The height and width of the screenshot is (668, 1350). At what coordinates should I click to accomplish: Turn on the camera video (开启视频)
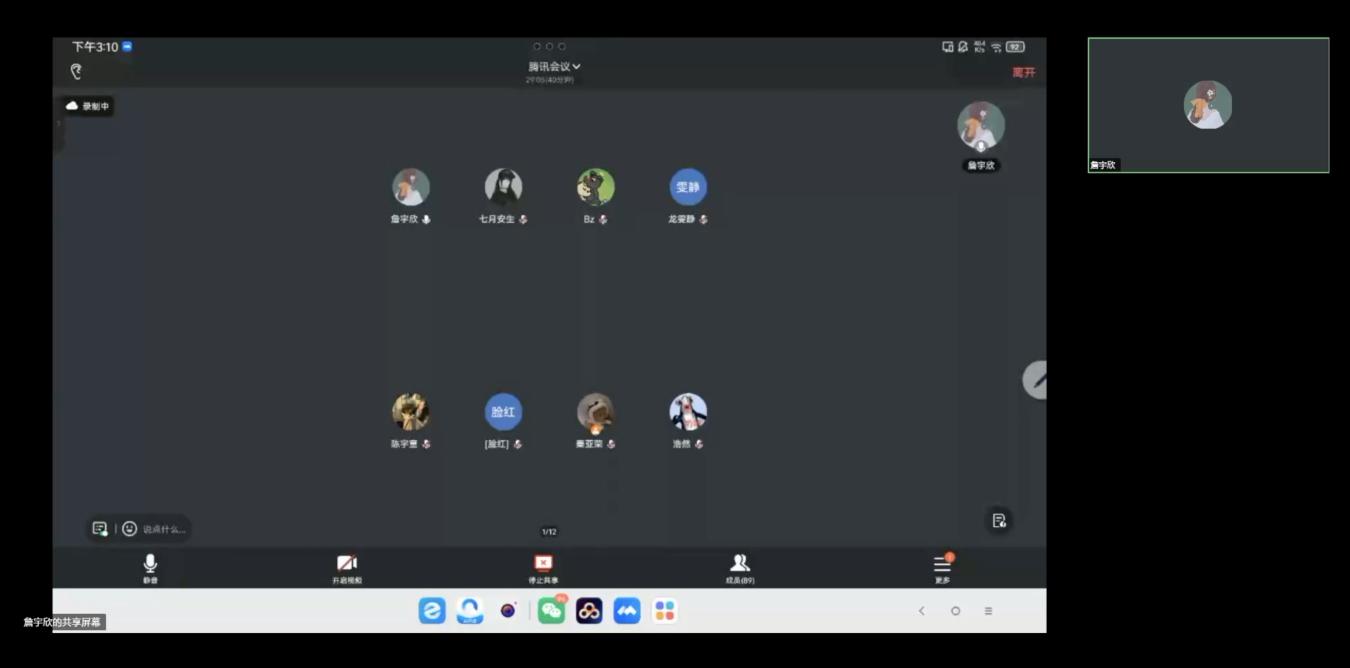tap(347, 568)
